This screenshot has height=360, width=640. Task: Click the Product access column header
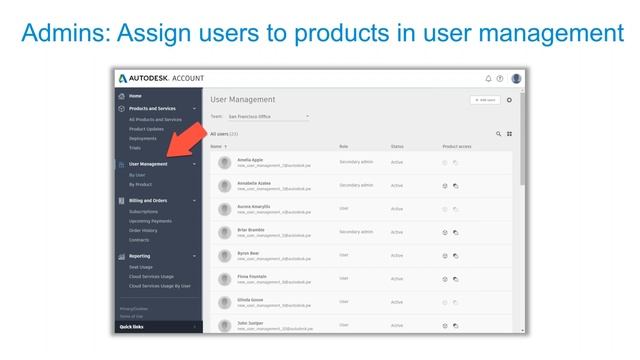point(457,147)
